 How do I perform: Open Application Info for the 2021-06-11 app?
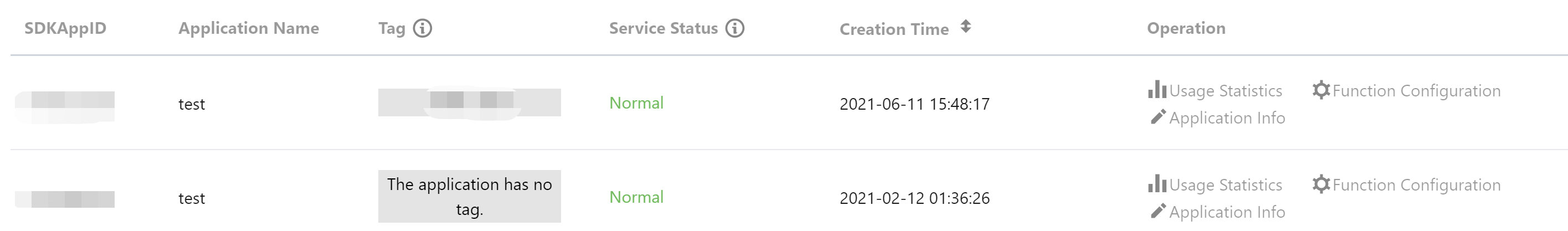click(x=1226, y=117)
